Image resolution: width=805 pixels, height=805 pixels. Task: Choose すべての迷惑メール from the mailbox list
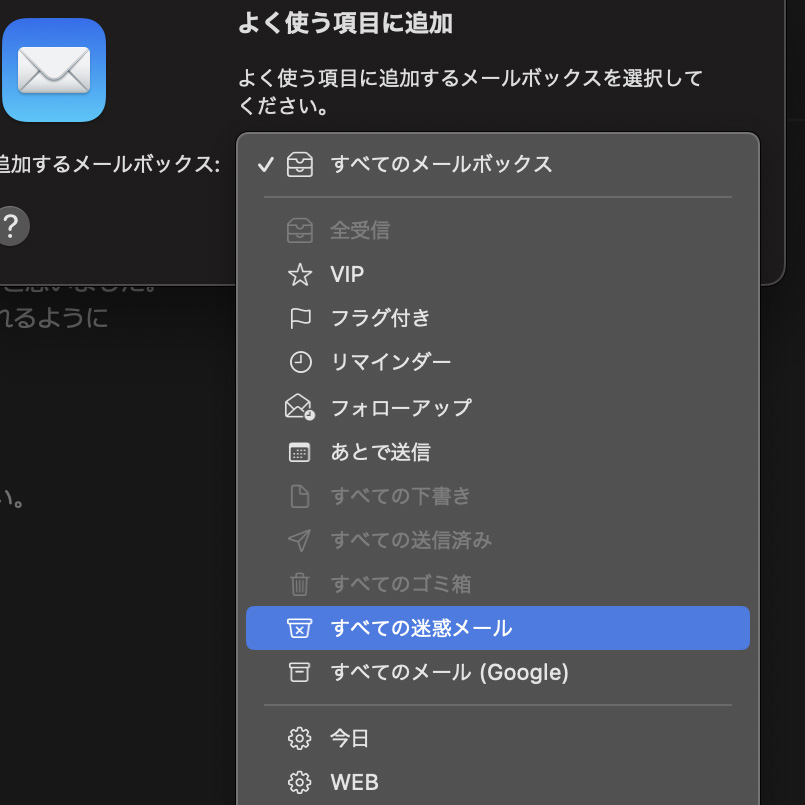[420, 628]
